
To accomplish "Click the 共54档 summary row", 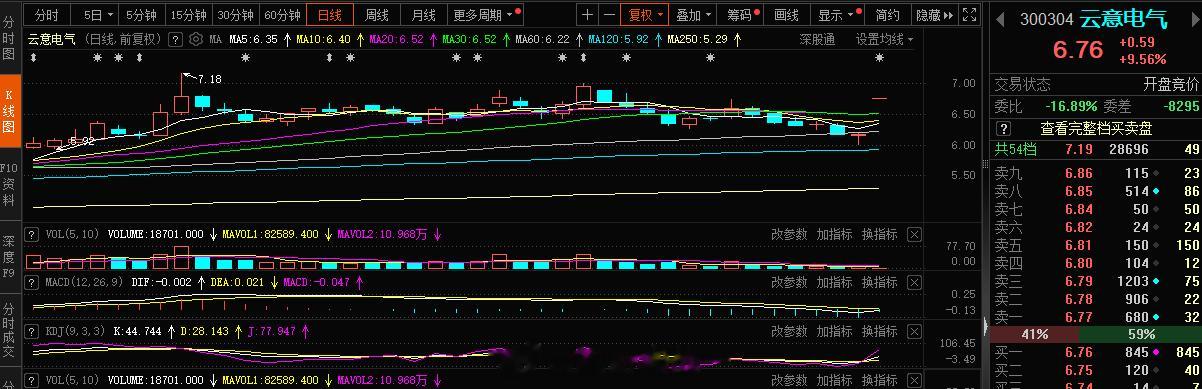I will pos(1097,149).
